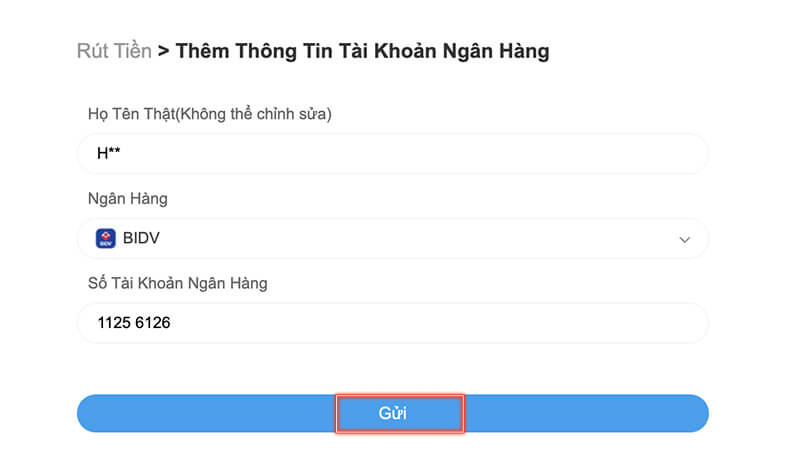Click the breadcrumb separator arrow
Screen dimensions: 800x460
pos(164,51)
